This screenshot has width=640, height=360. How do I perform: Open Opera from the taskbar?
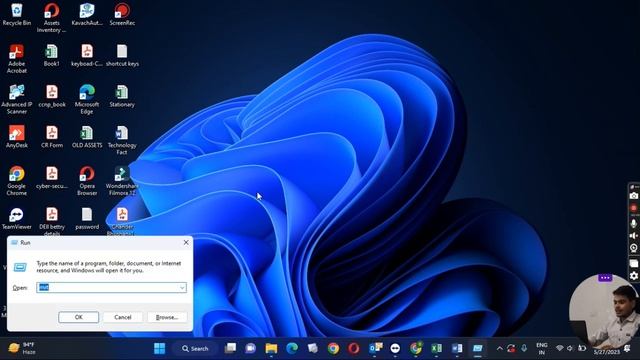tap(353, 348)
